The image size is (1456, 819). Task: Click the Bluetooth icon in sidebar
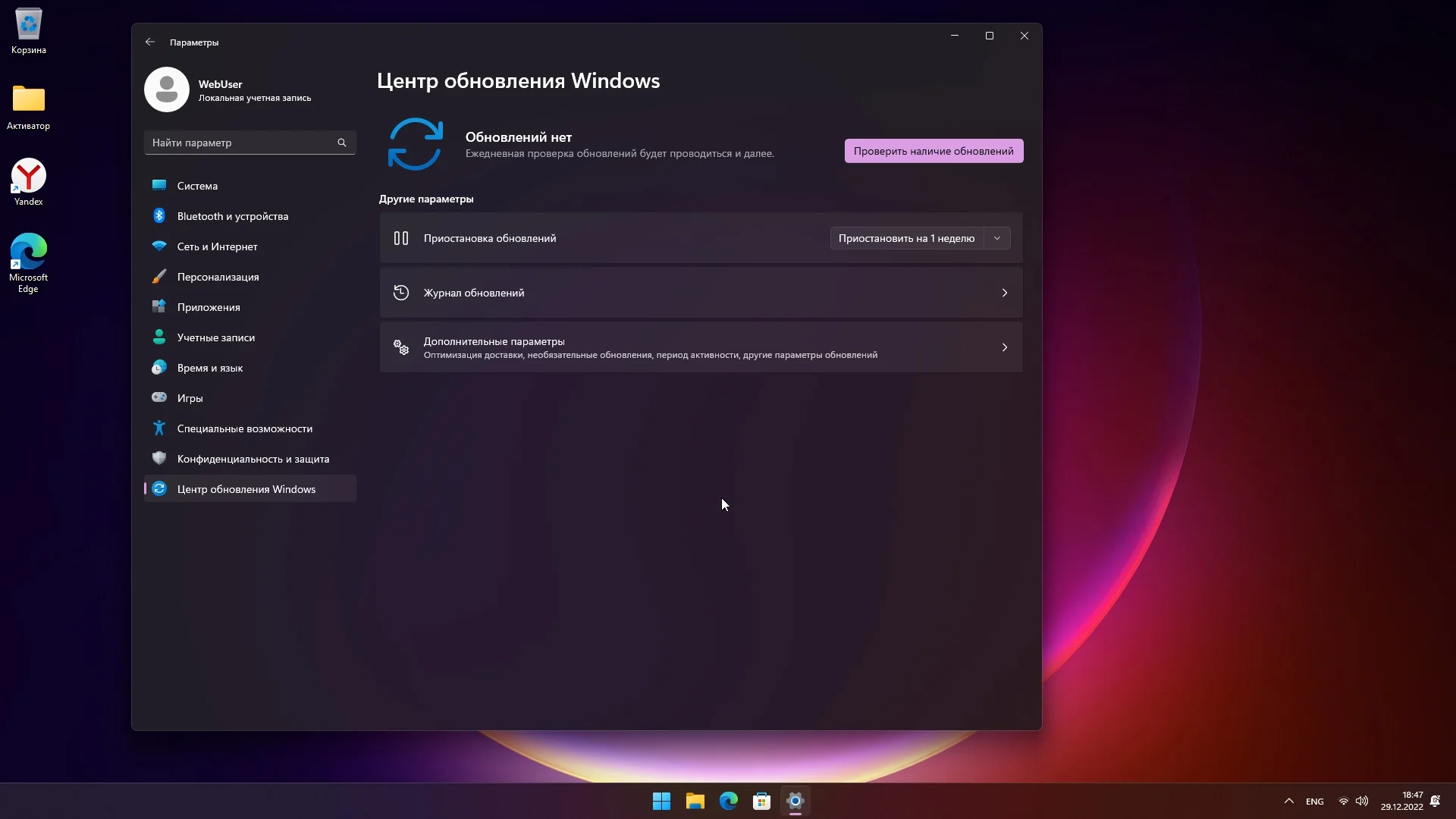point(159,216)
